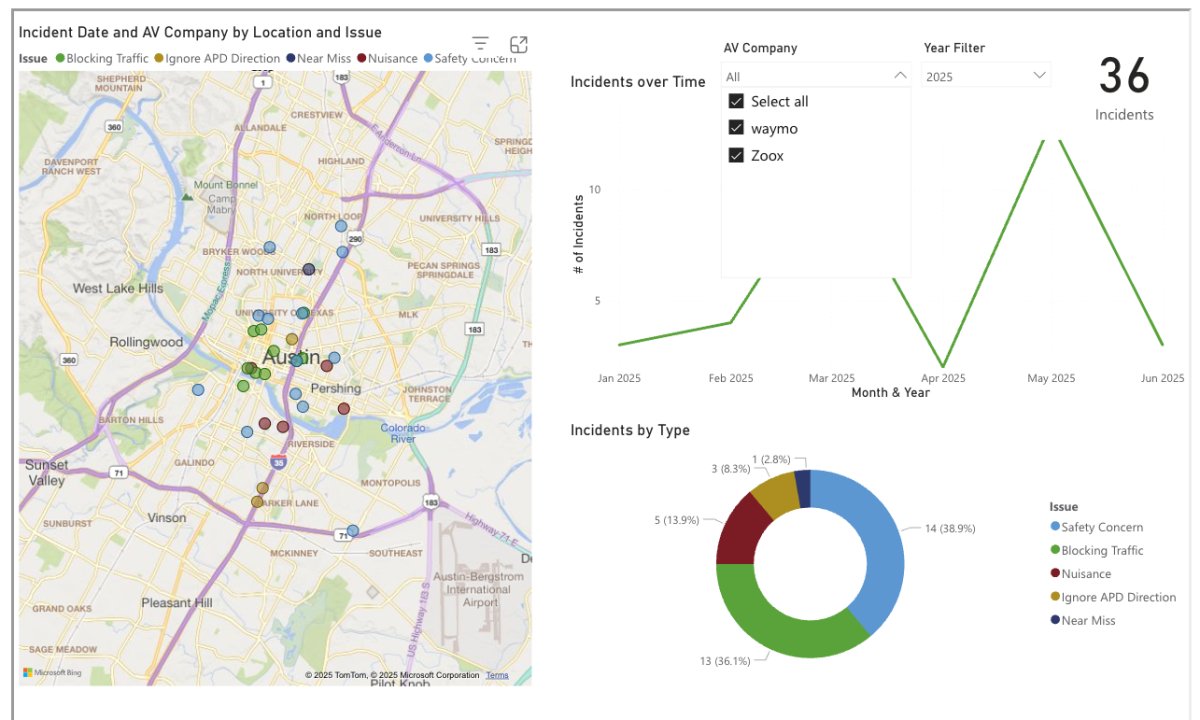
Task: Click the '5 (13.9%)' data label
Action: click(675, 520)
